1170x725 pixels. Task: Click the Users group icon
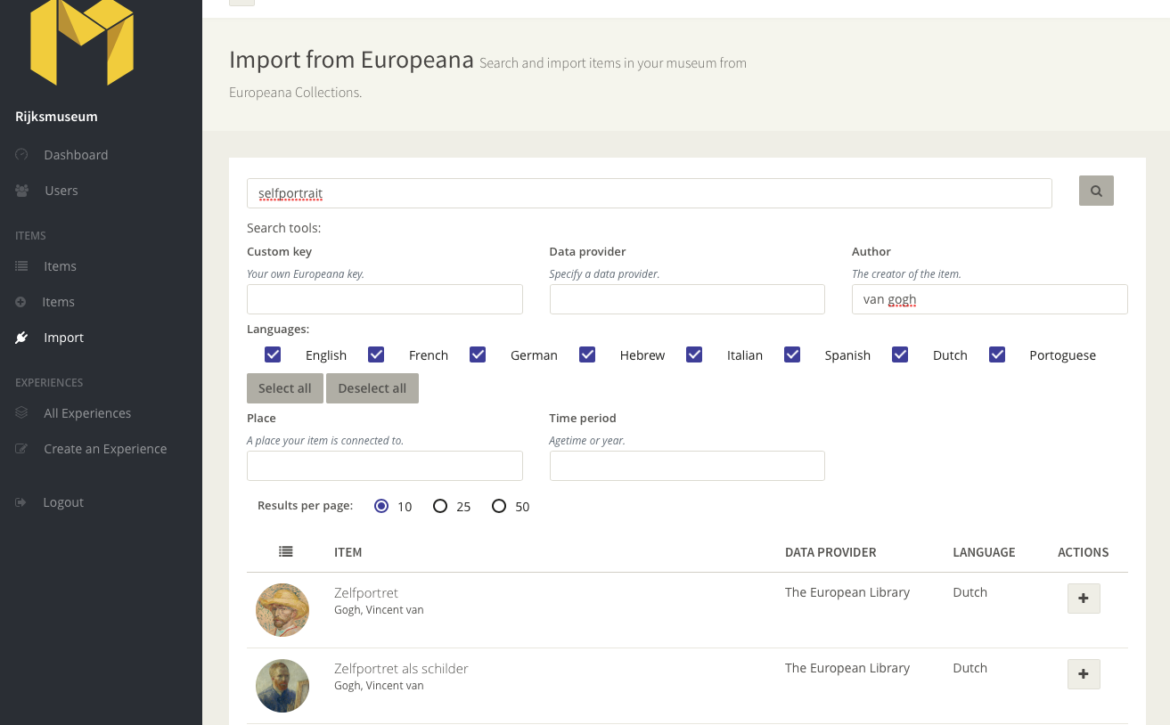(x=22, y=190)
